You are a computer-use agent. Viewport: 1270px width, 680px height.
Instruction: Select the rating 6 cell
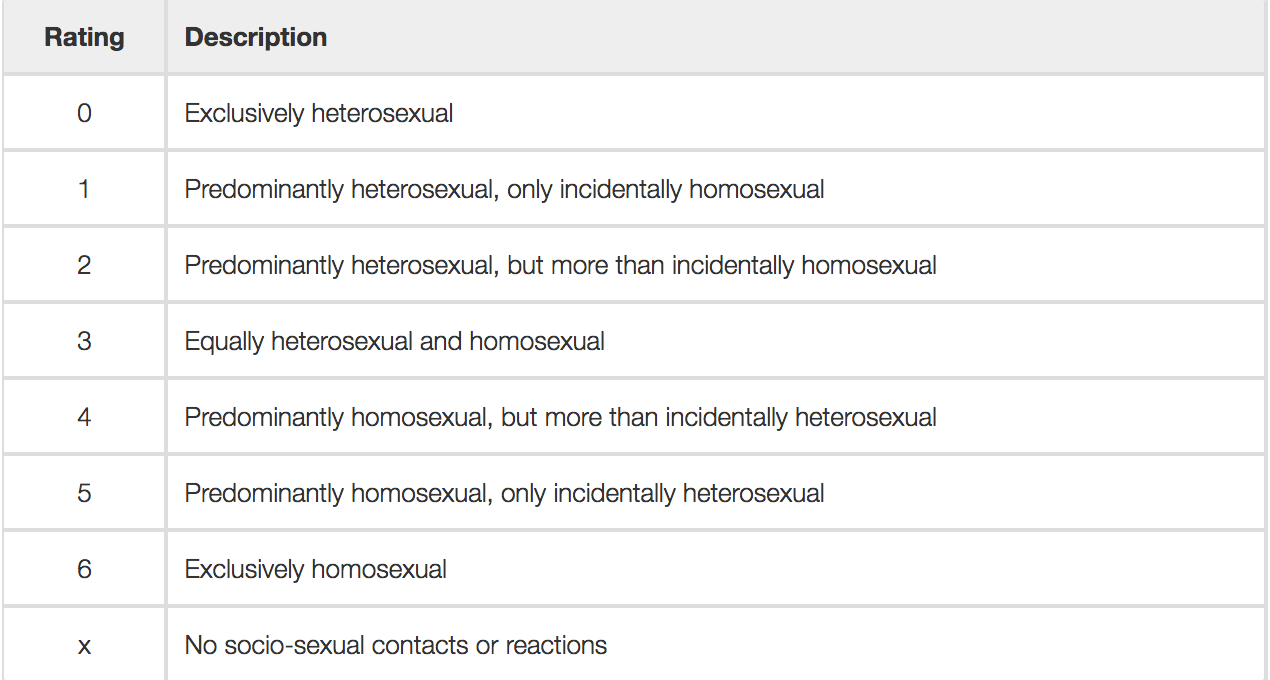84,569
